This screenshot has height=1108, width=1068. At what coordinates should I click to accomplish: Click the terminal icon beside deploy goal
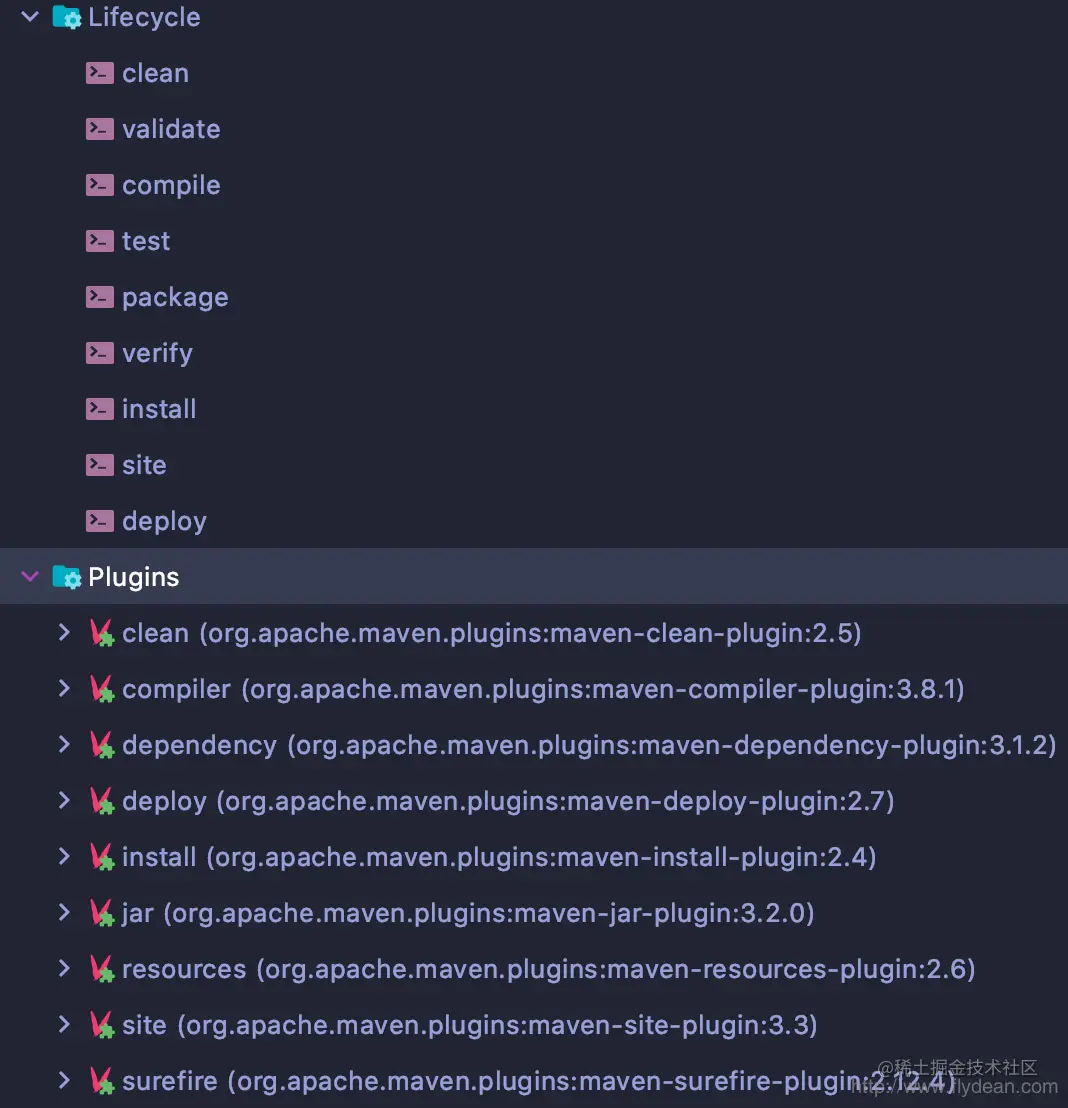click(x=100, y=521)
